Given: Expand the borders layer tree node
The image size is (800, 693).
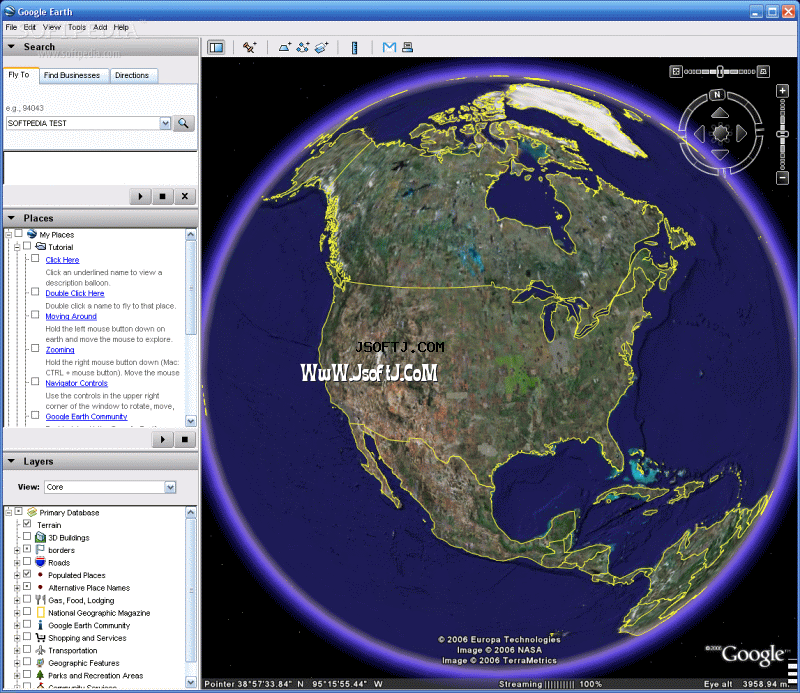Looking at the screenshot, I should pyautogui.click(x=17, y=550).
